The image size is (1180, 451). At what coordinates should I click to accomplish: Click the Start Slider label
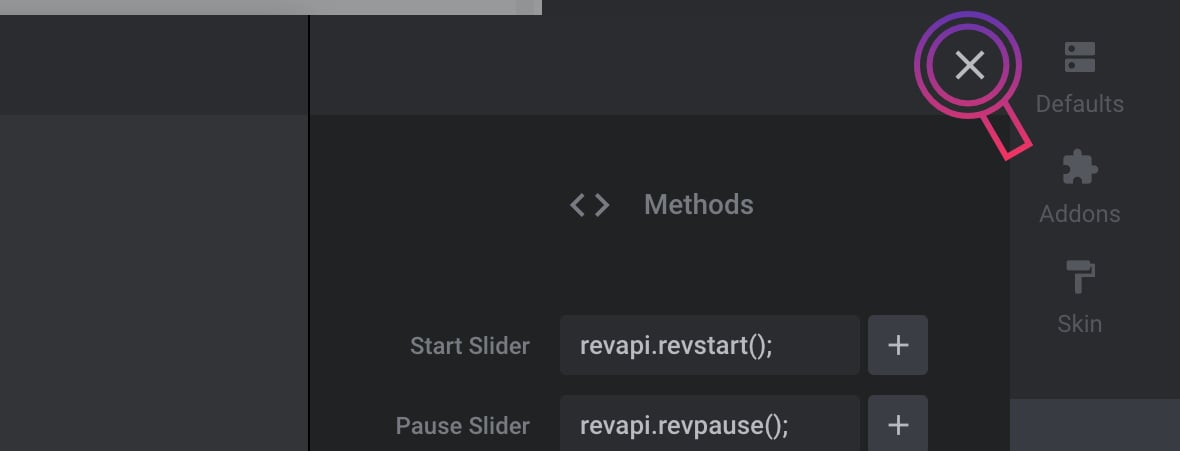click(470, 346)
